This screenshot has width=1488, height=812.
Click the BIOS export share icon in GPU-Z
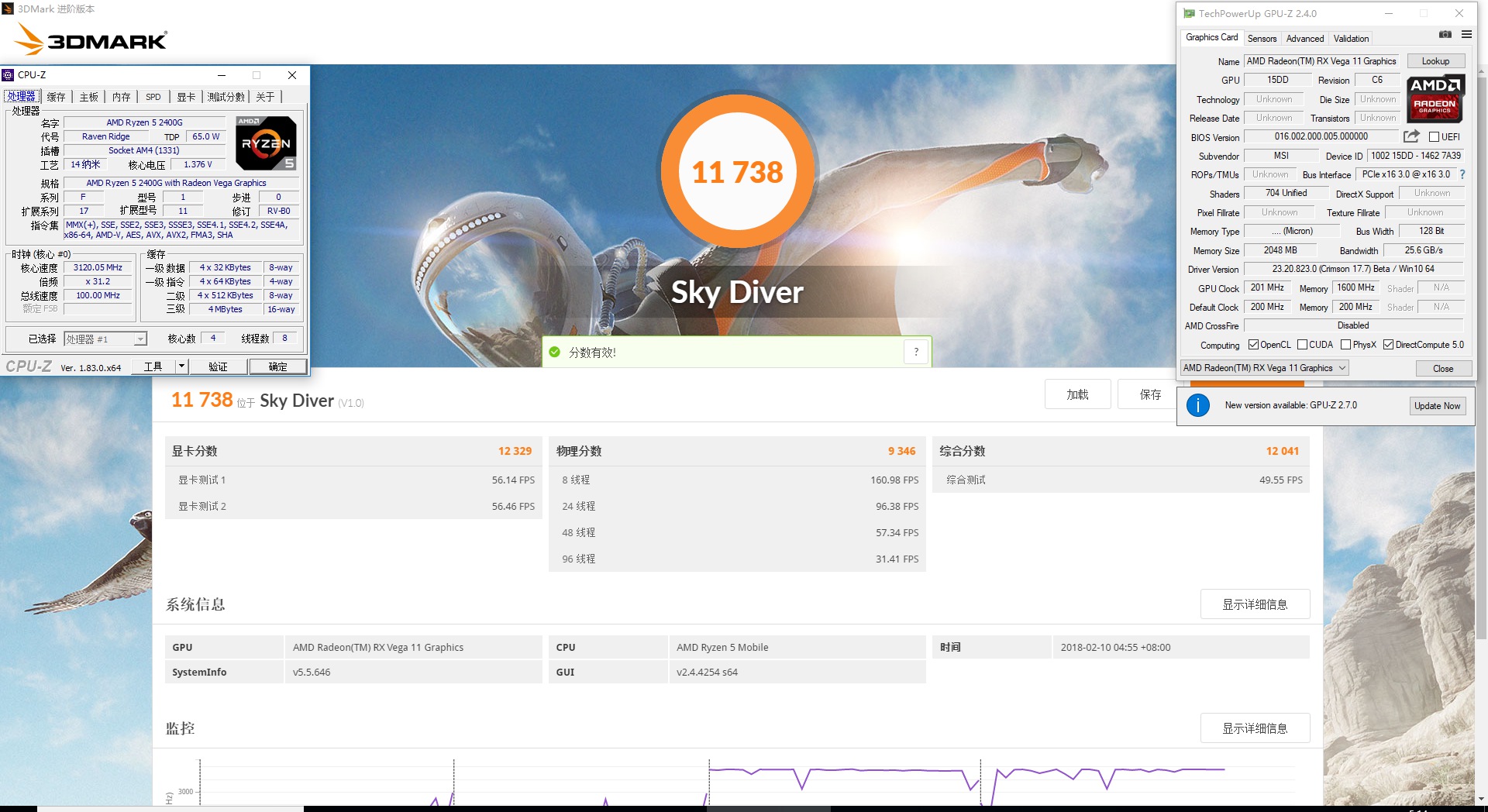tap(1411, 136)
